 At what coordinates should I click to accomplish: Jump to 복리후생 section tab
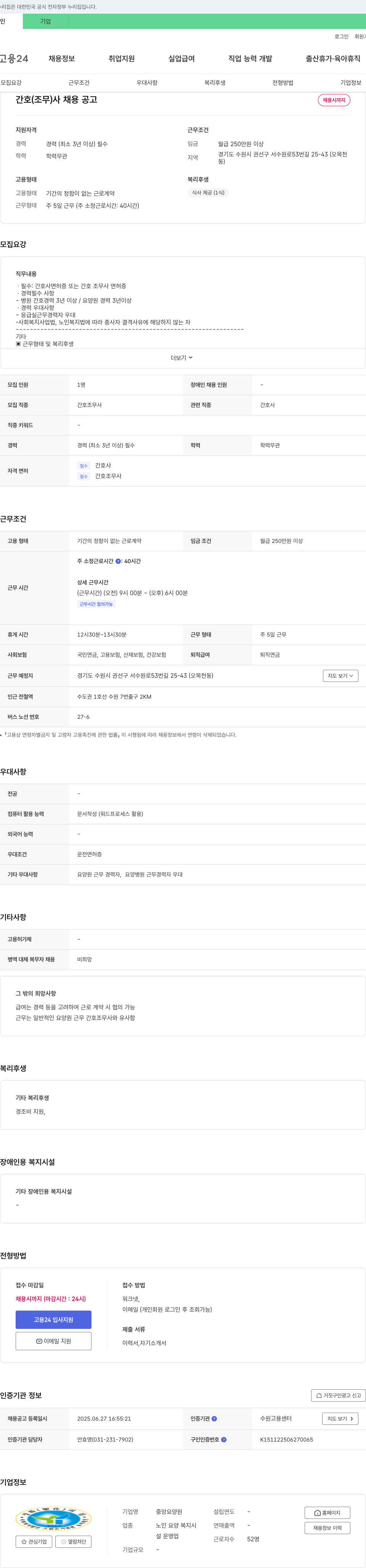click(215, 83)
